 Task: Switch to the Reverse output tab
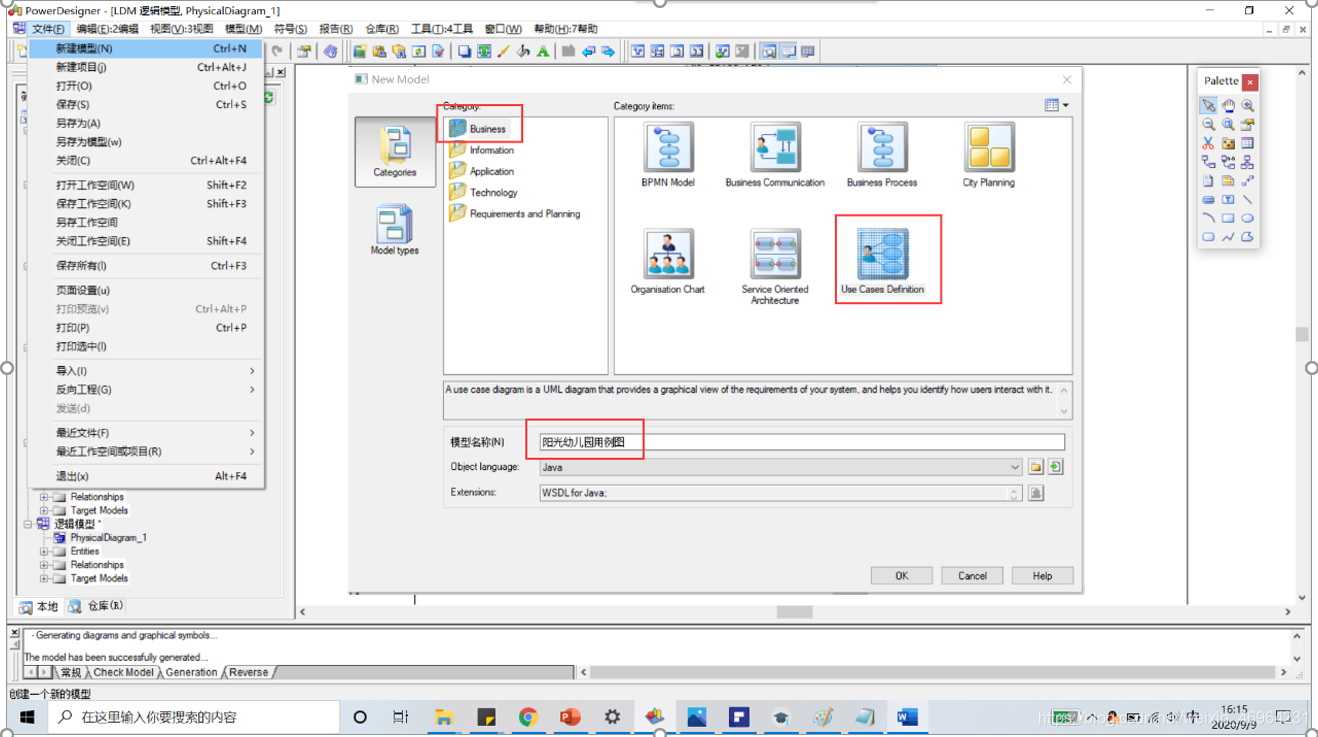point(248,672)
